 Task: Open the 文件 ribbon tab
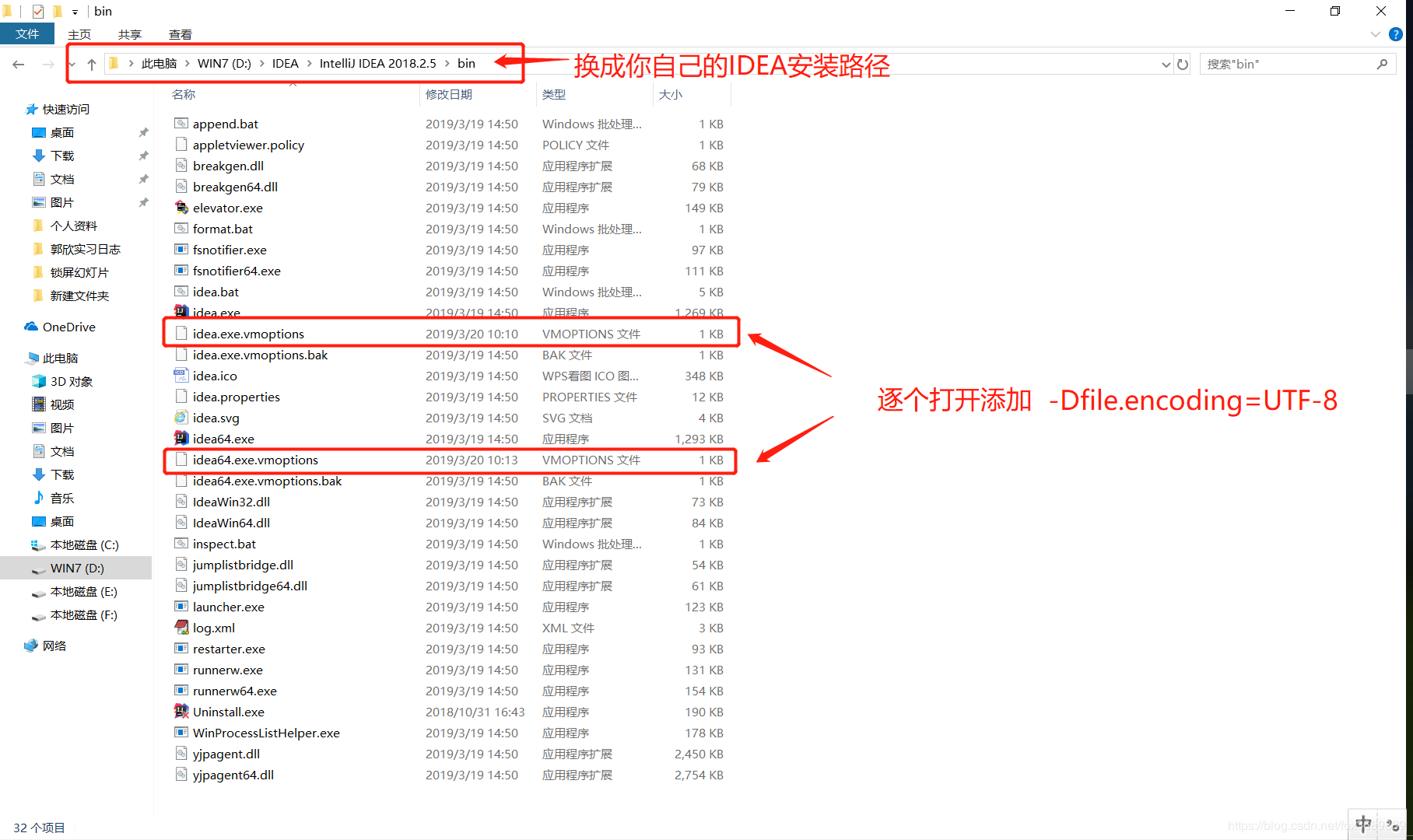27,34
